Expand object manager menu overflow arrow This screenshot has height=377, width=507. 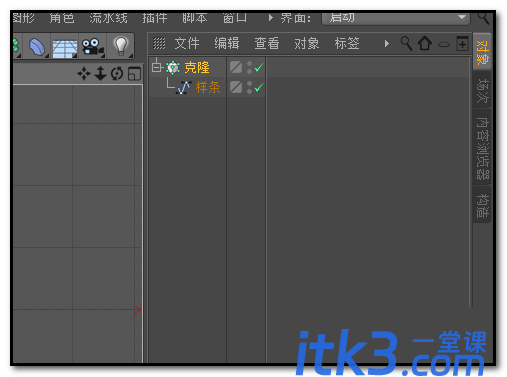[x=386, y=44]
